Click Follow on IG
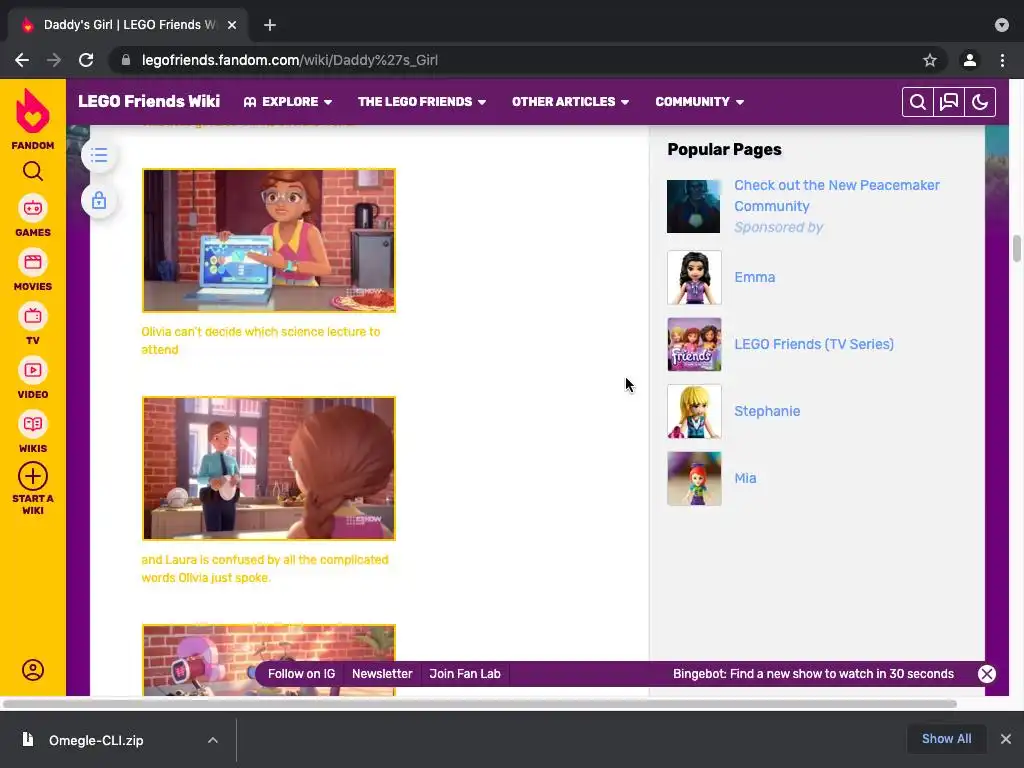The image size is (1024, 768). tap(301, 674)
